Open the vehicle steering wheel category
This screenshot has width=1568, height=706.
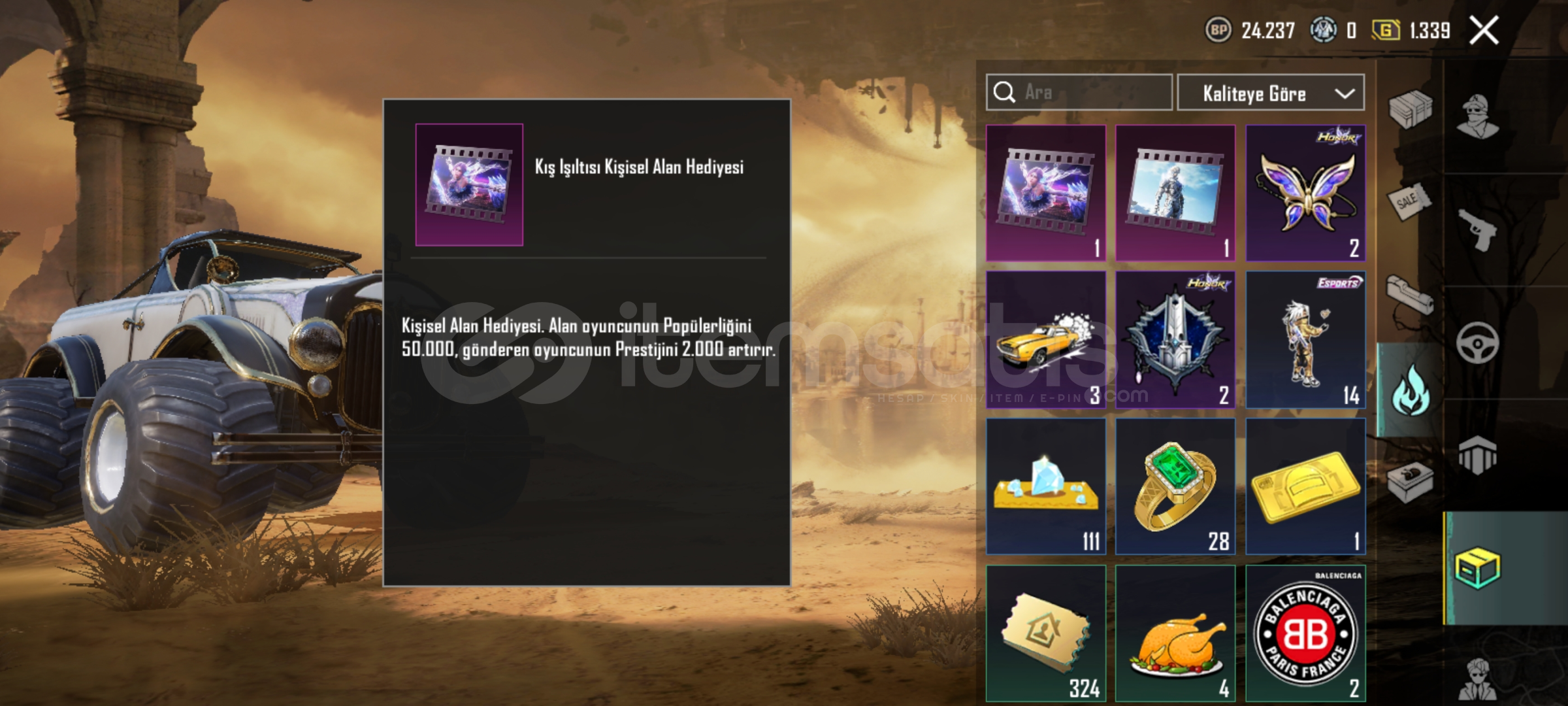coord(1478,343)
